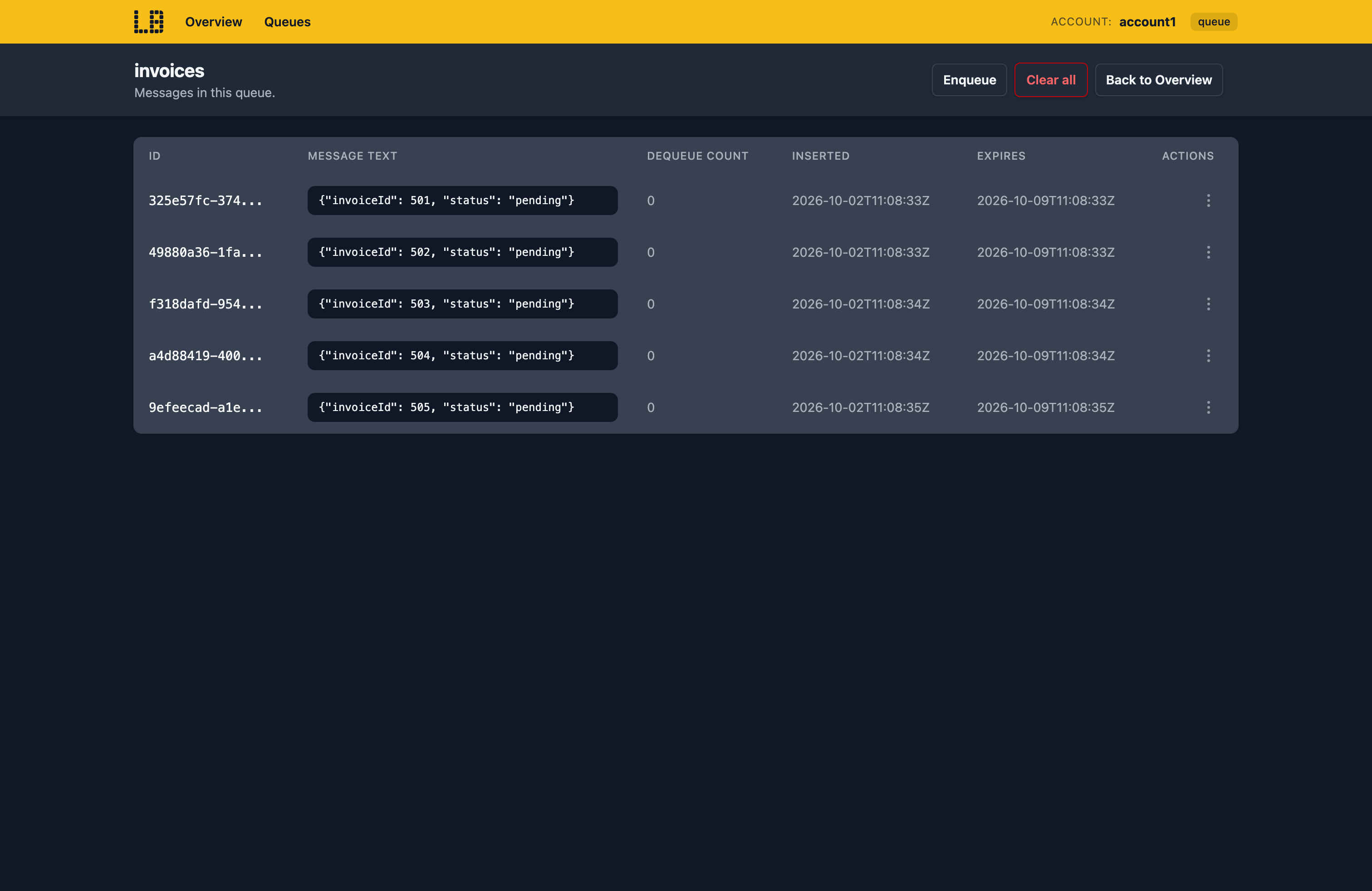This screenshot has width=1372, height=891.
Task: Click the 'Messages in this queue.' subtitle
Action: 205,93
